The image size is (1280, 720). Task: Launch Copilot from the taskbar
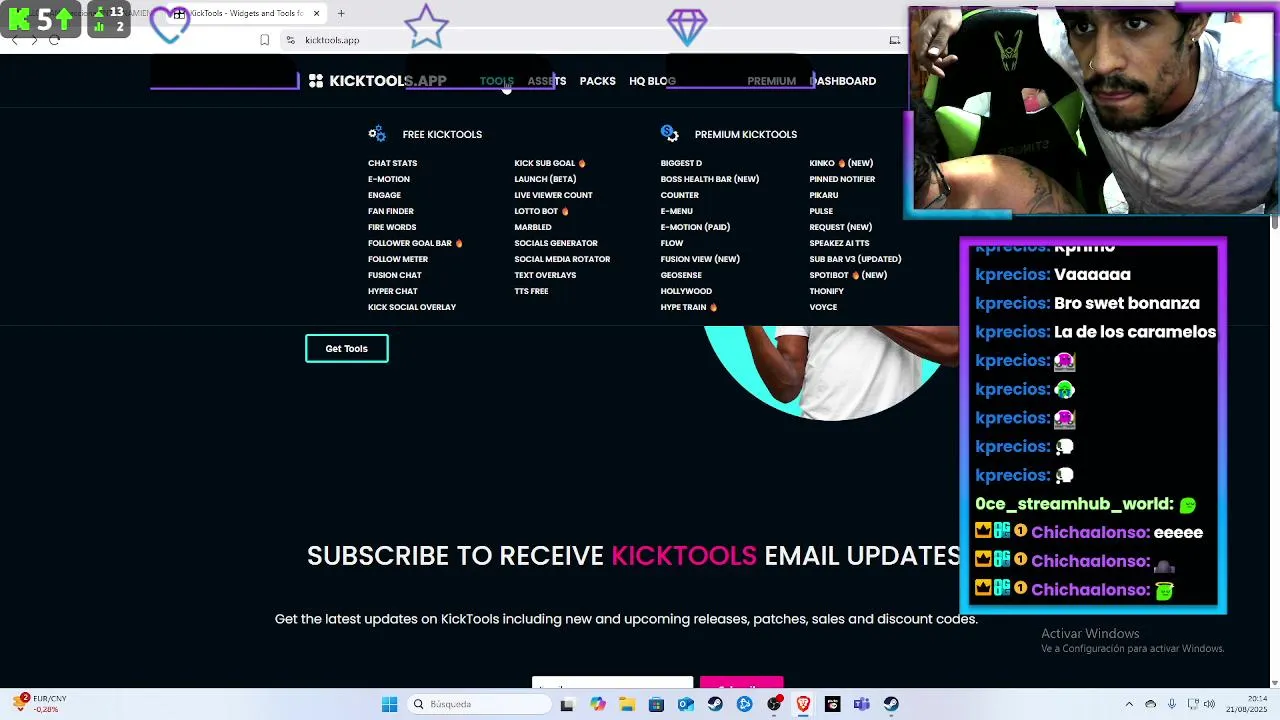[x=597, y=704]
